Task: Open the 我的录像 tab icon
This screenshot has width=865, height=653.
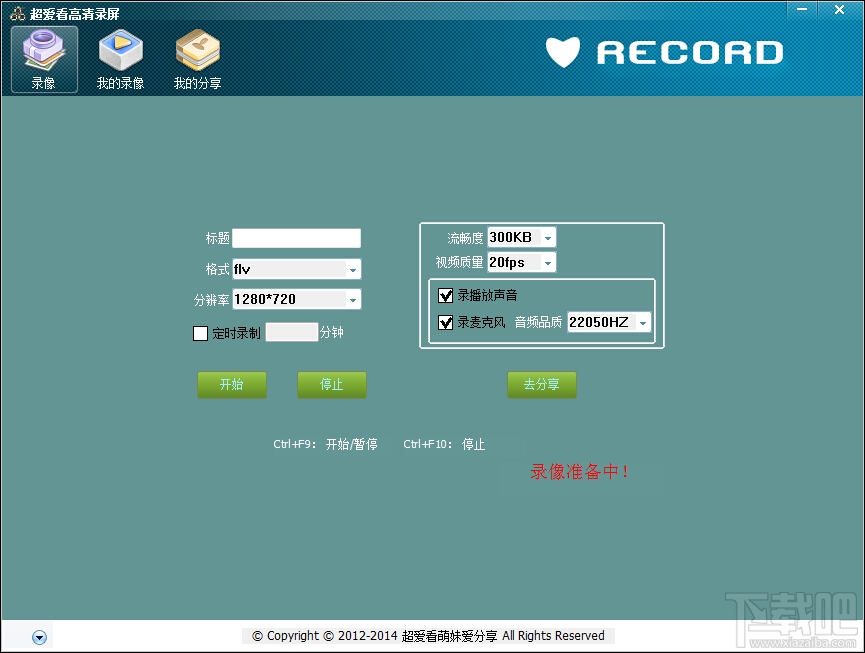Action: point(120,60)
